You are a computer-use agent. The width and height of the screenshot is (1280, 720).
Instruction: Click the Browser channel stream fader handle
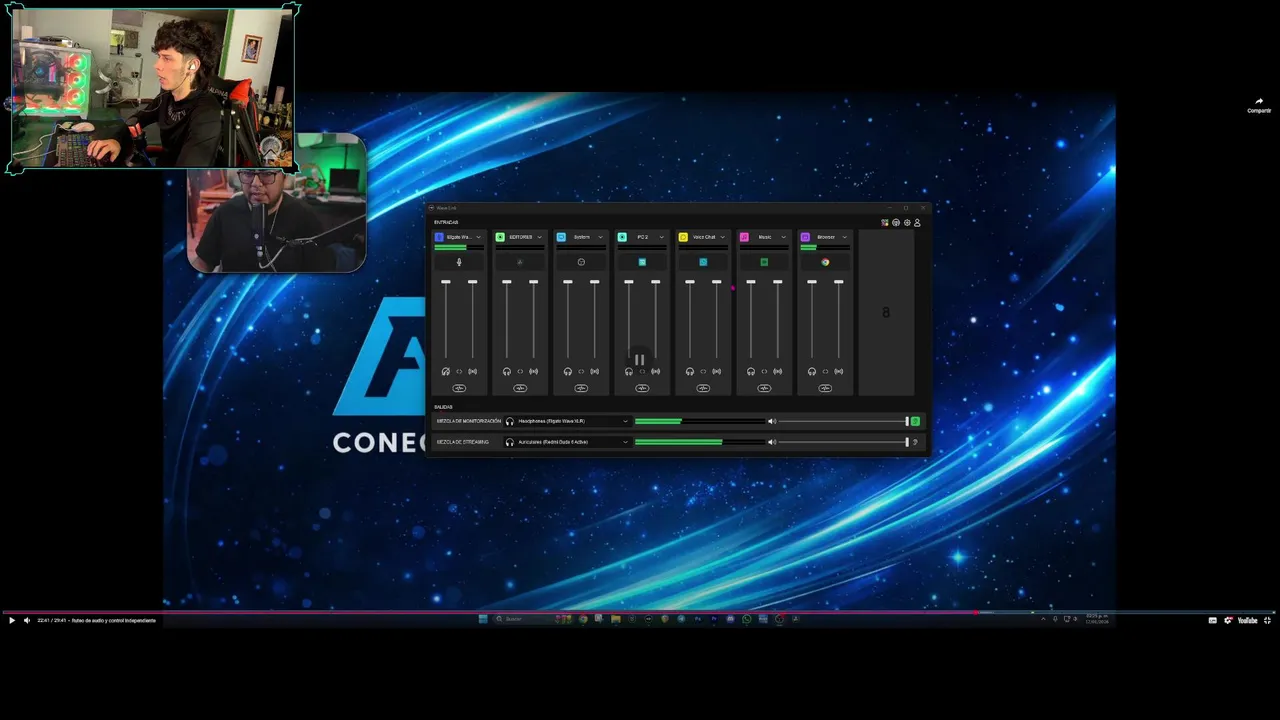click(838, 282)
